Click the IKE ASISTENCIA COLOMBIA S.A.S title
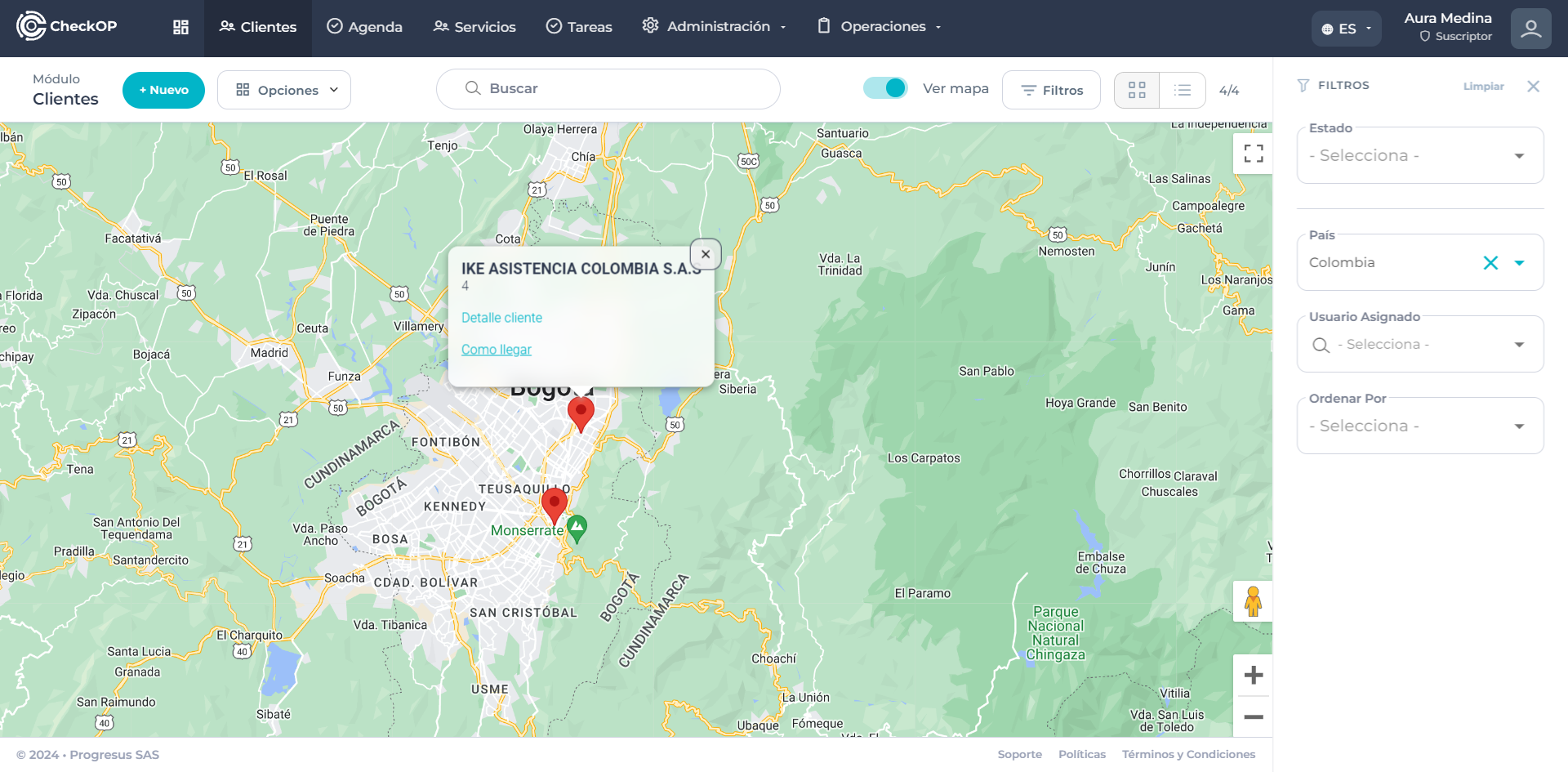The height and width of the screenshot is (772, 1568). (x=581, y=269)
